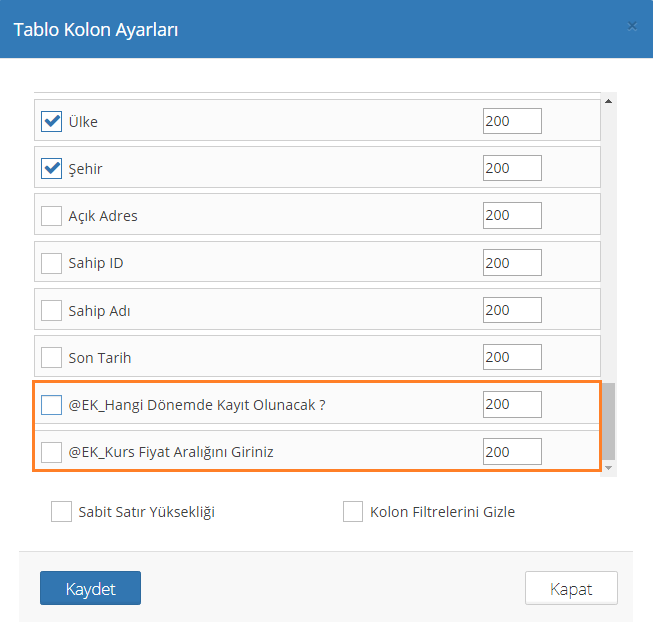Viewport: 653px width, 641px height.
Task: Uncheck the Ülke column checkbox
Action: [x=51, y=121]
